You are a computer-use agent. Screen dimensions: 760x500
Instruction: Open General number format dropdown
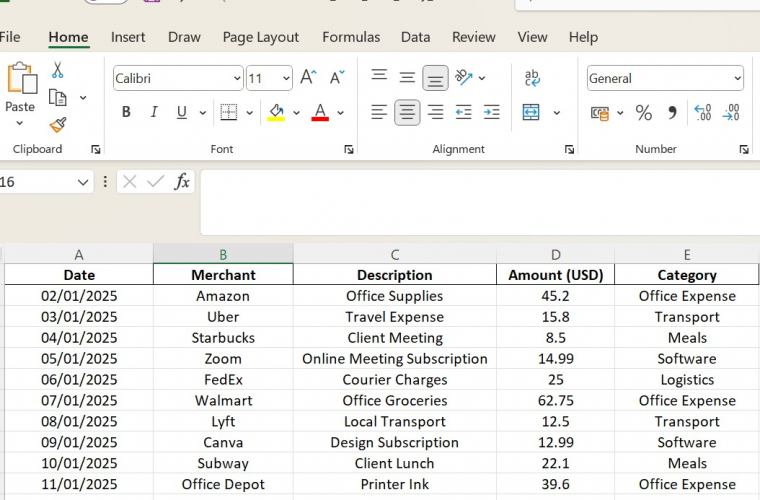pyautogui.click(x=737, y=78)
